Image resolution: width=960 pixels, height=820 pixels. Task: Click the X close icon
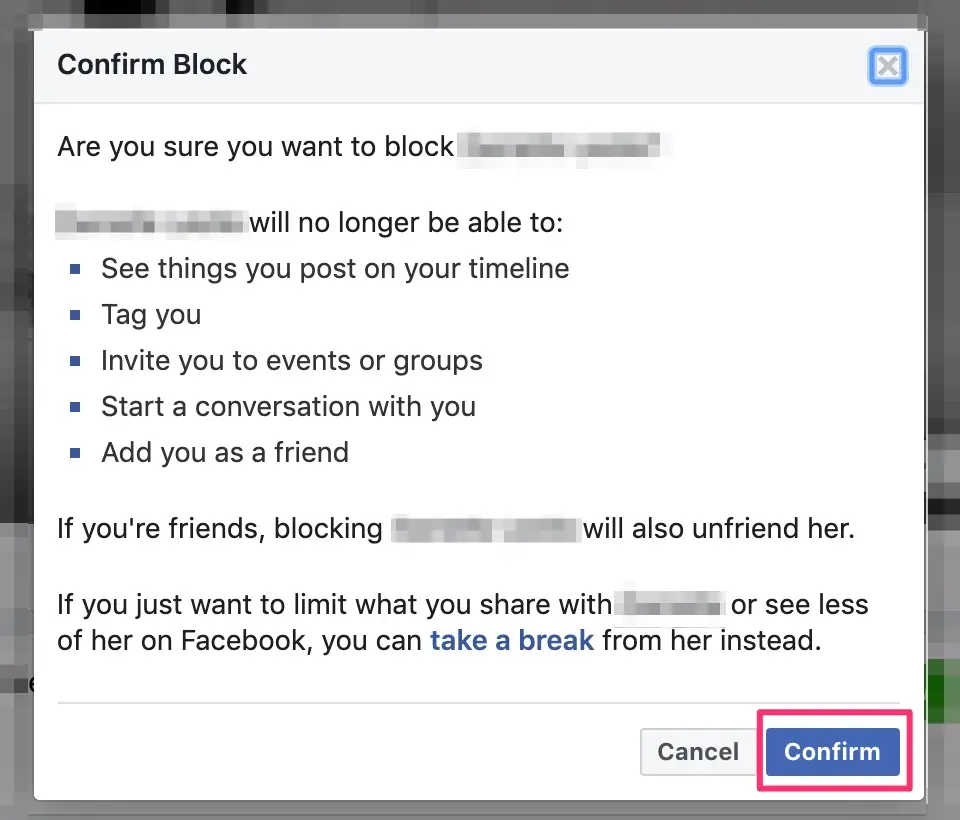tap(887, 65)
